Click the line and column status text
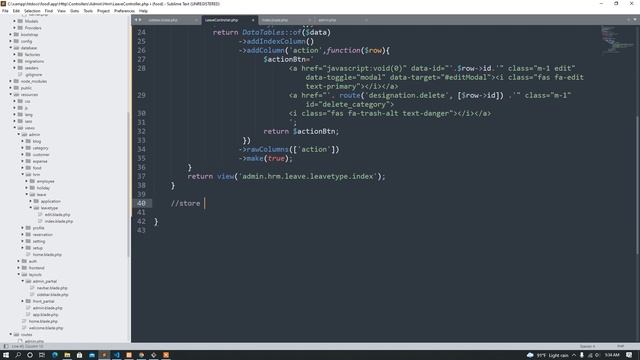 pos(27,347)
